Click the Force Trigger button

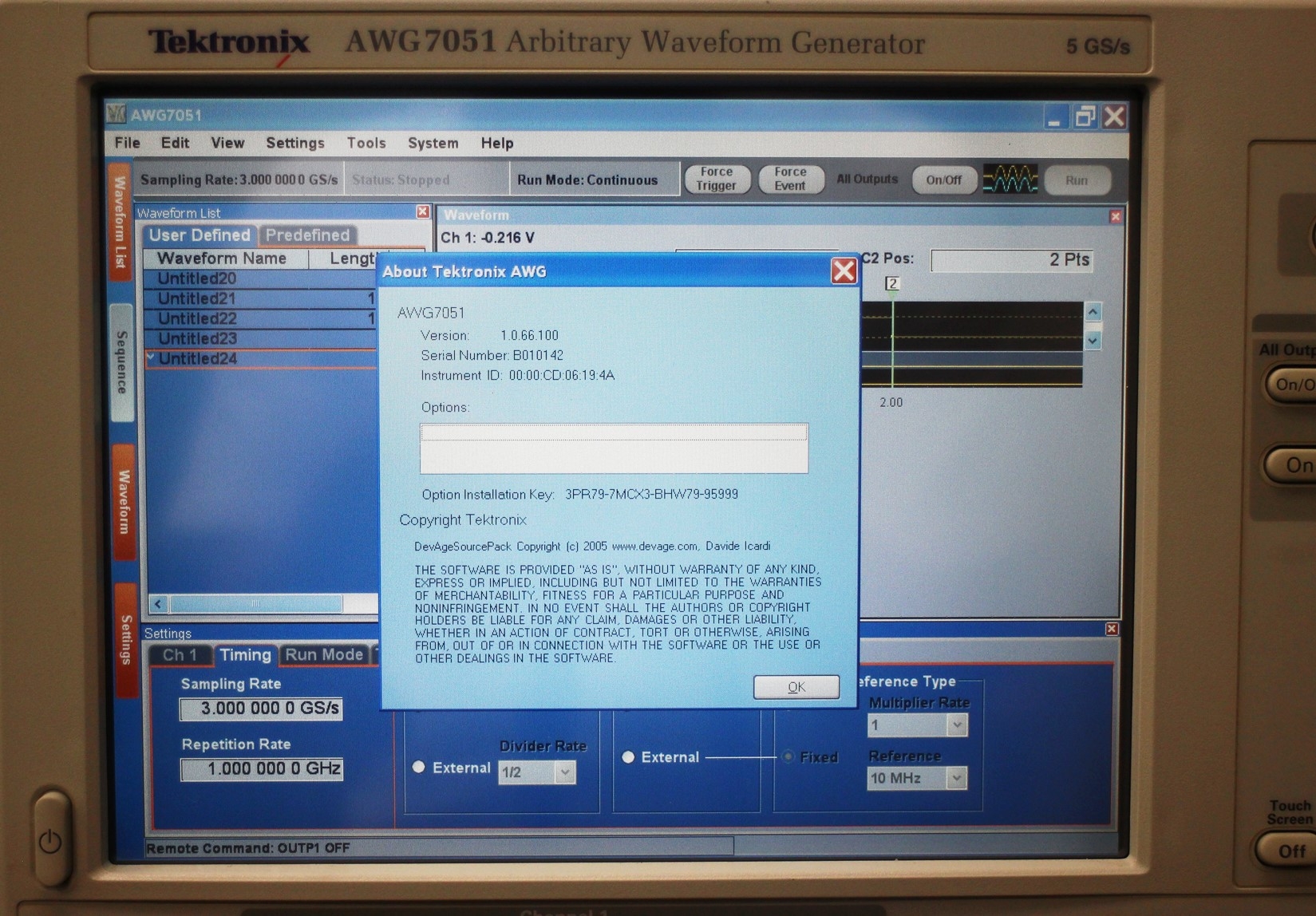pyautogui.click(x=717, y=179)
